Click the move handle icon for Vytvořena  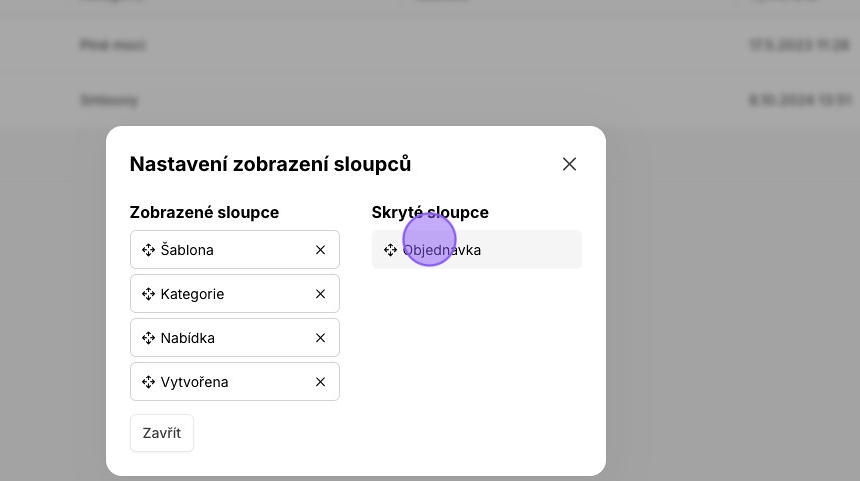pyautogui.click(x=148, y=382)
